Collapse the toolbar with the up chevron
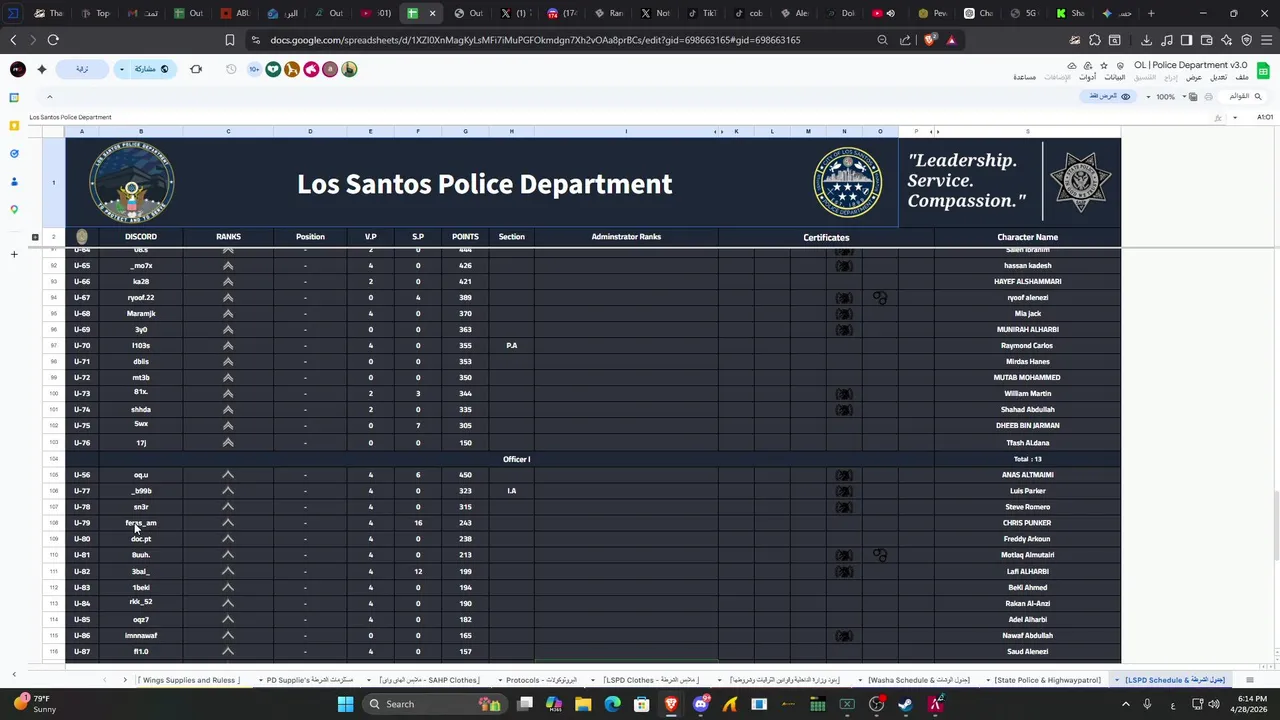 (49, 97)
